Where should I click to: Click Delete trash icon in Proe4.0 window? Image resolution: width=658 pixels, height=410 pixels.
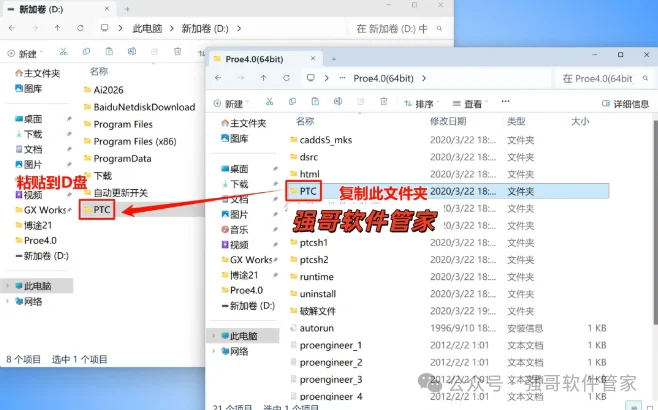384,102
